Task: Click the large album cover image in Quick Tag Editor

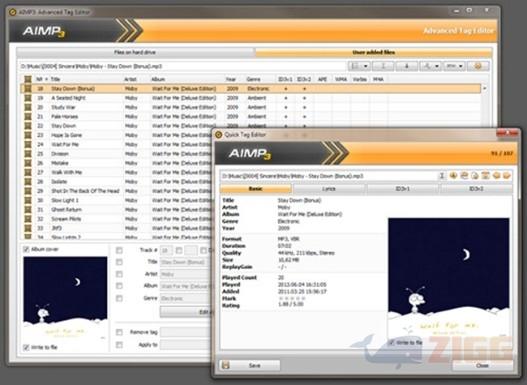Action: (x=449, y=279)
